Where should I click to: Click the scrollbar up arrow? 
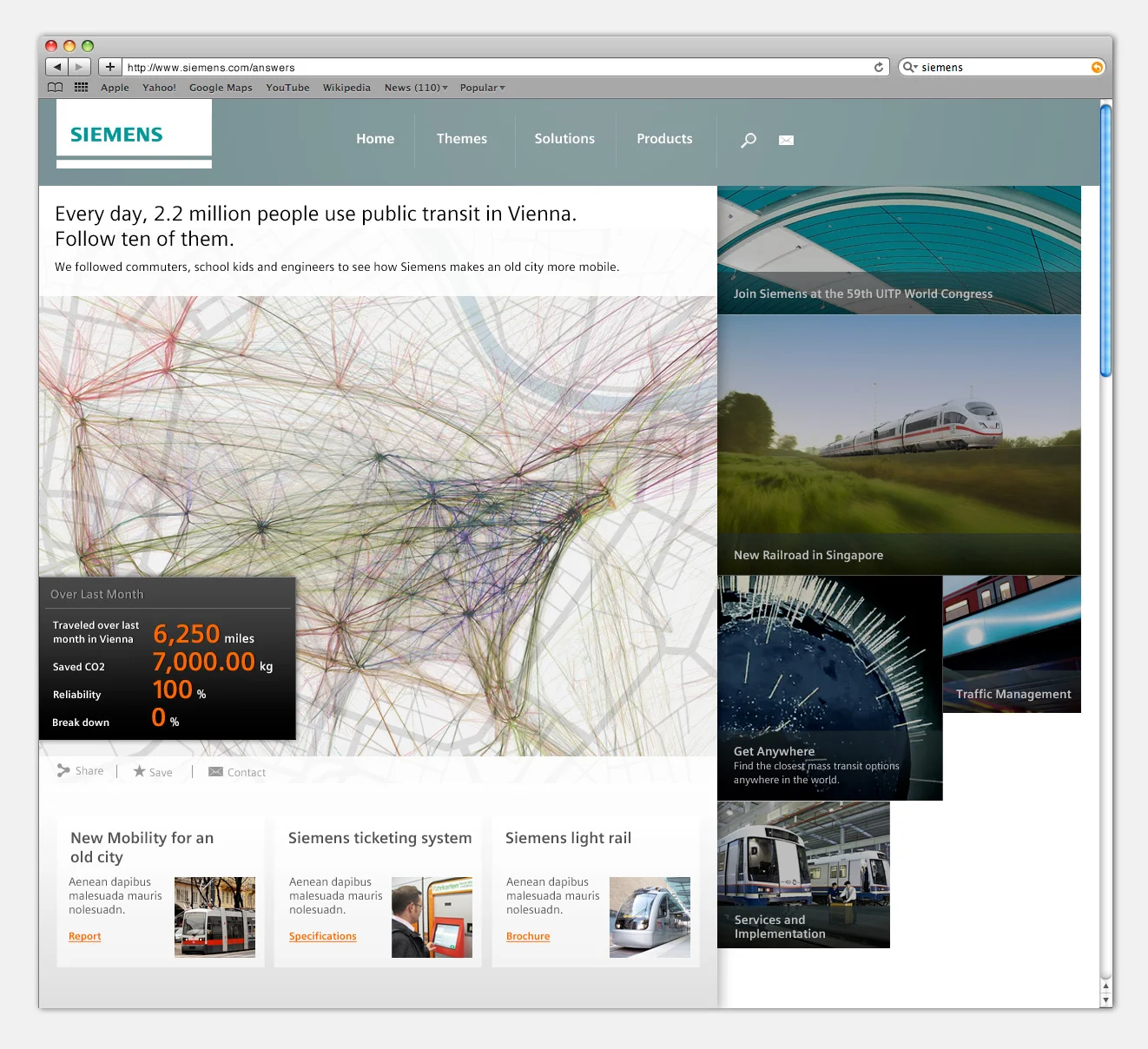tap(1105, 986)
